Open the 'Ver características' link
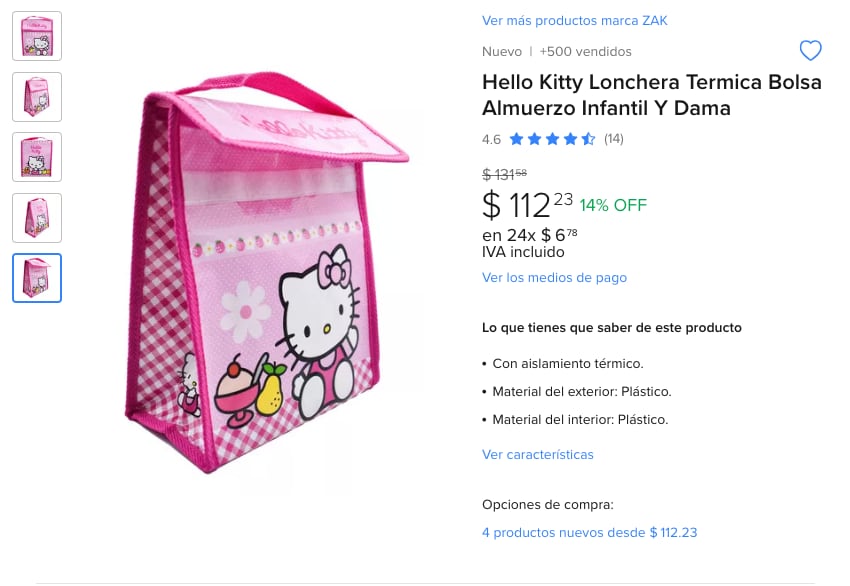This screenshot has width=850, height=586. [537, 454]
